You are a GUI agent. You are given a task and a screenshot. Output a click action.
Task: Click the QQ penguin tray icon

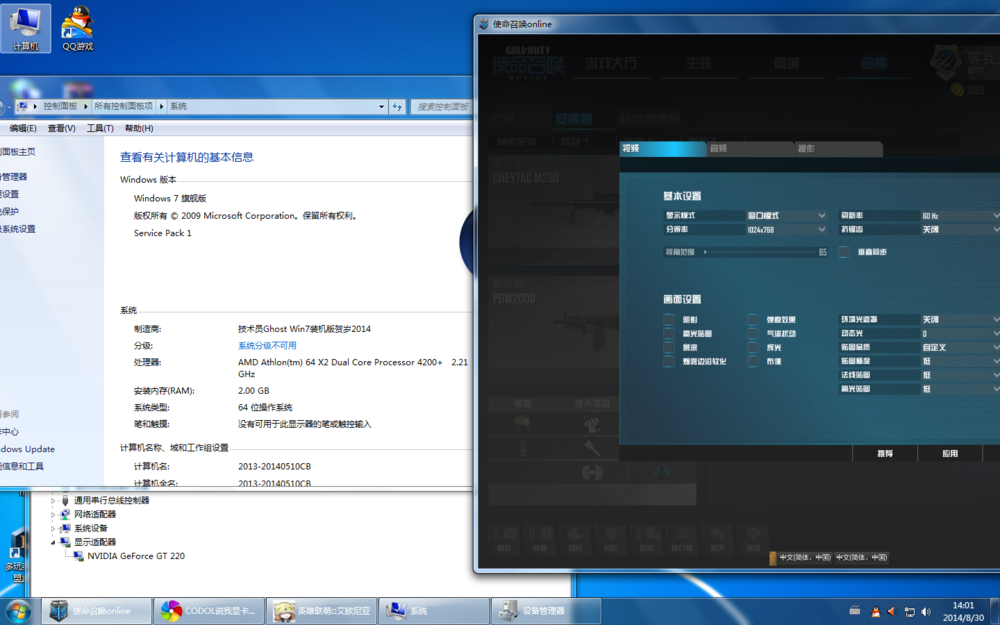pos(876,612)
